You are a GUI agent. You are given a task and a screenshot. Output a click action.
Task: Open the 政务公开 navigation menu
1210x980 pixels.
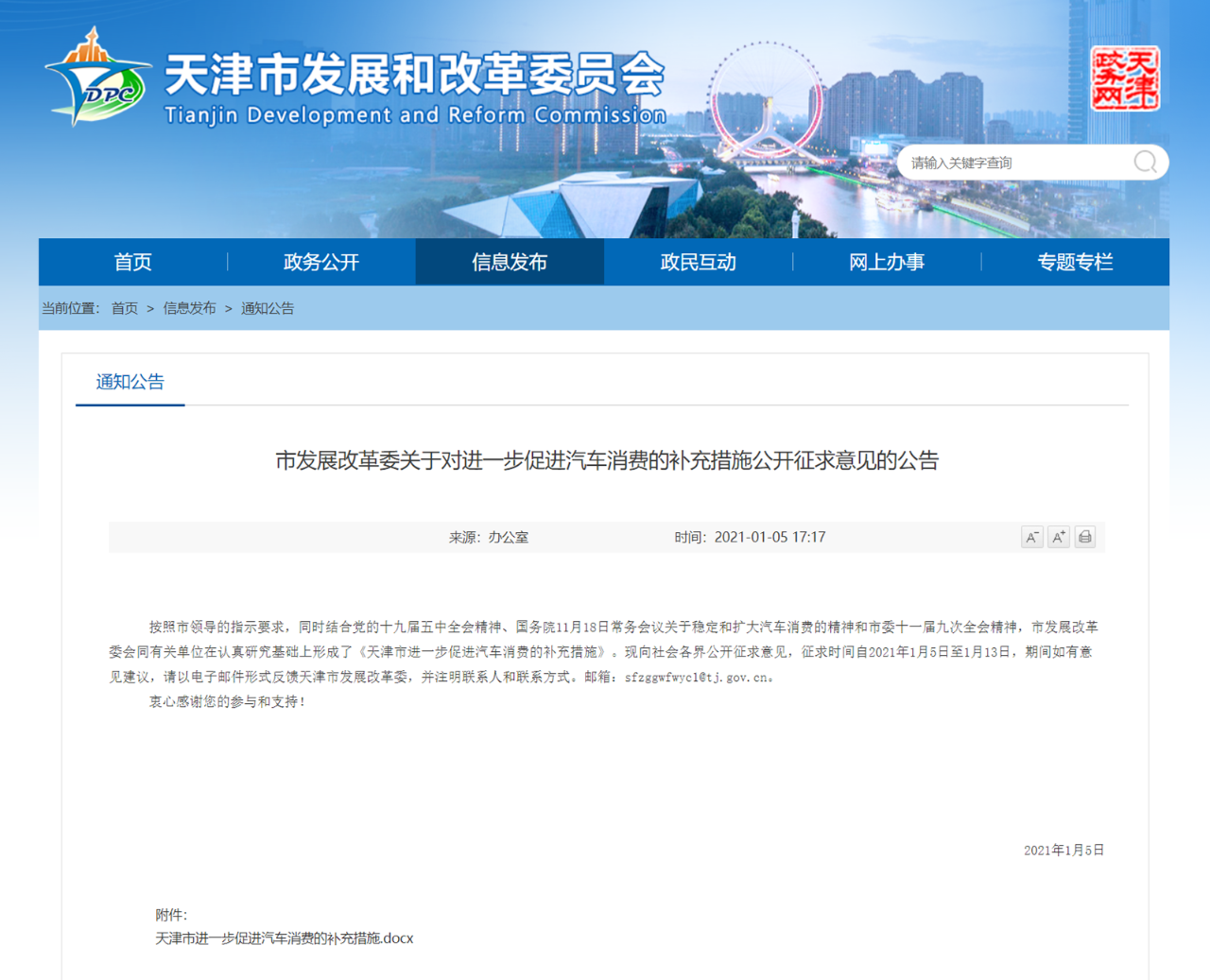pos(321,262)
